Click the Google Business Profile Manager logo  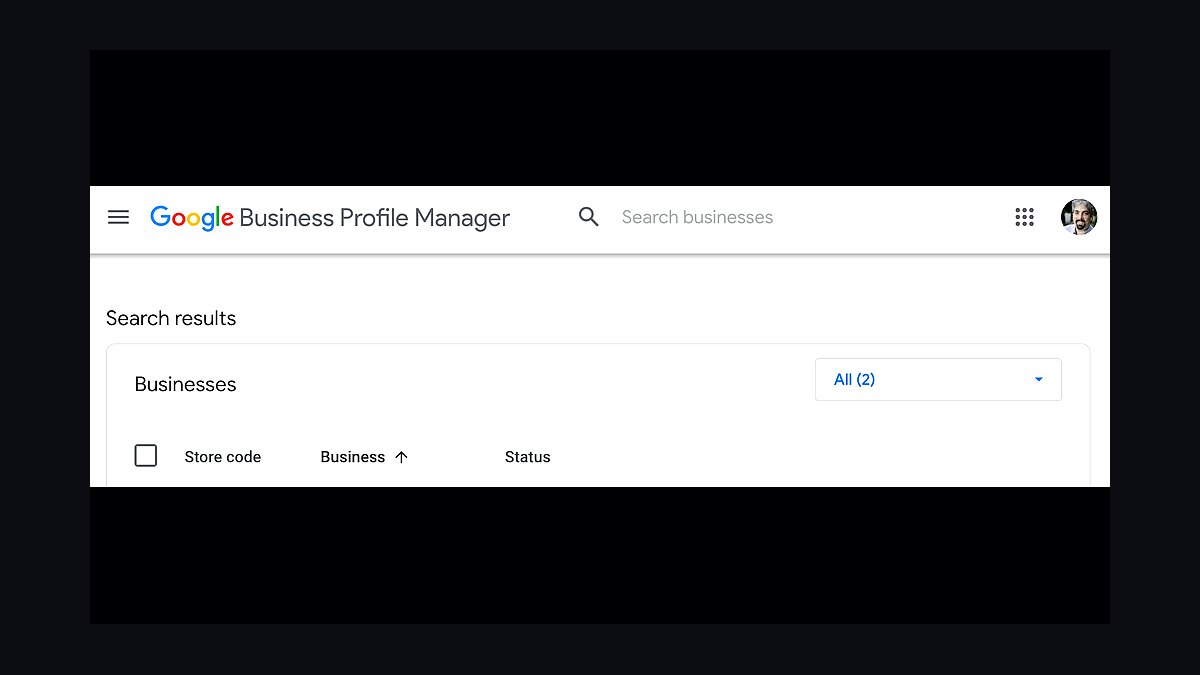pyautogui.click(x=330, y=218)
